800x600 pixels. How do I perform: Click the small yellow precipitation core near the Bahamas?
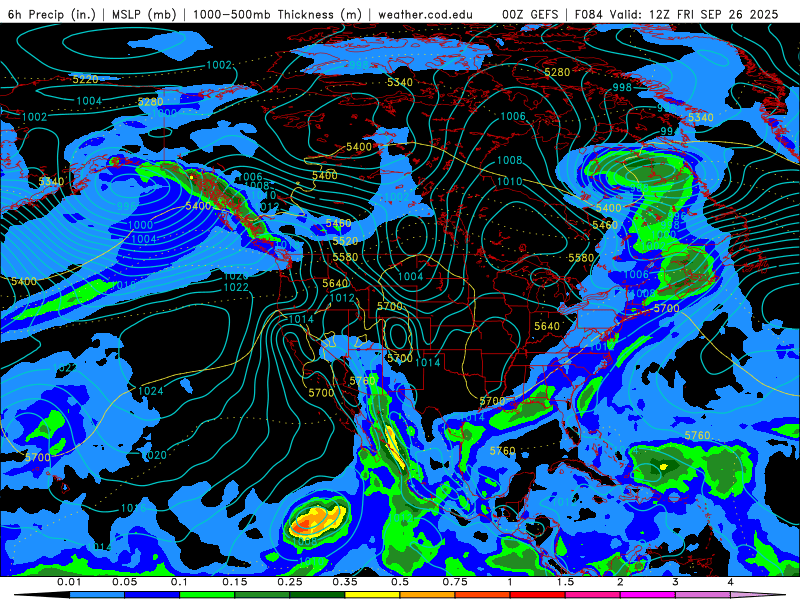663,466
